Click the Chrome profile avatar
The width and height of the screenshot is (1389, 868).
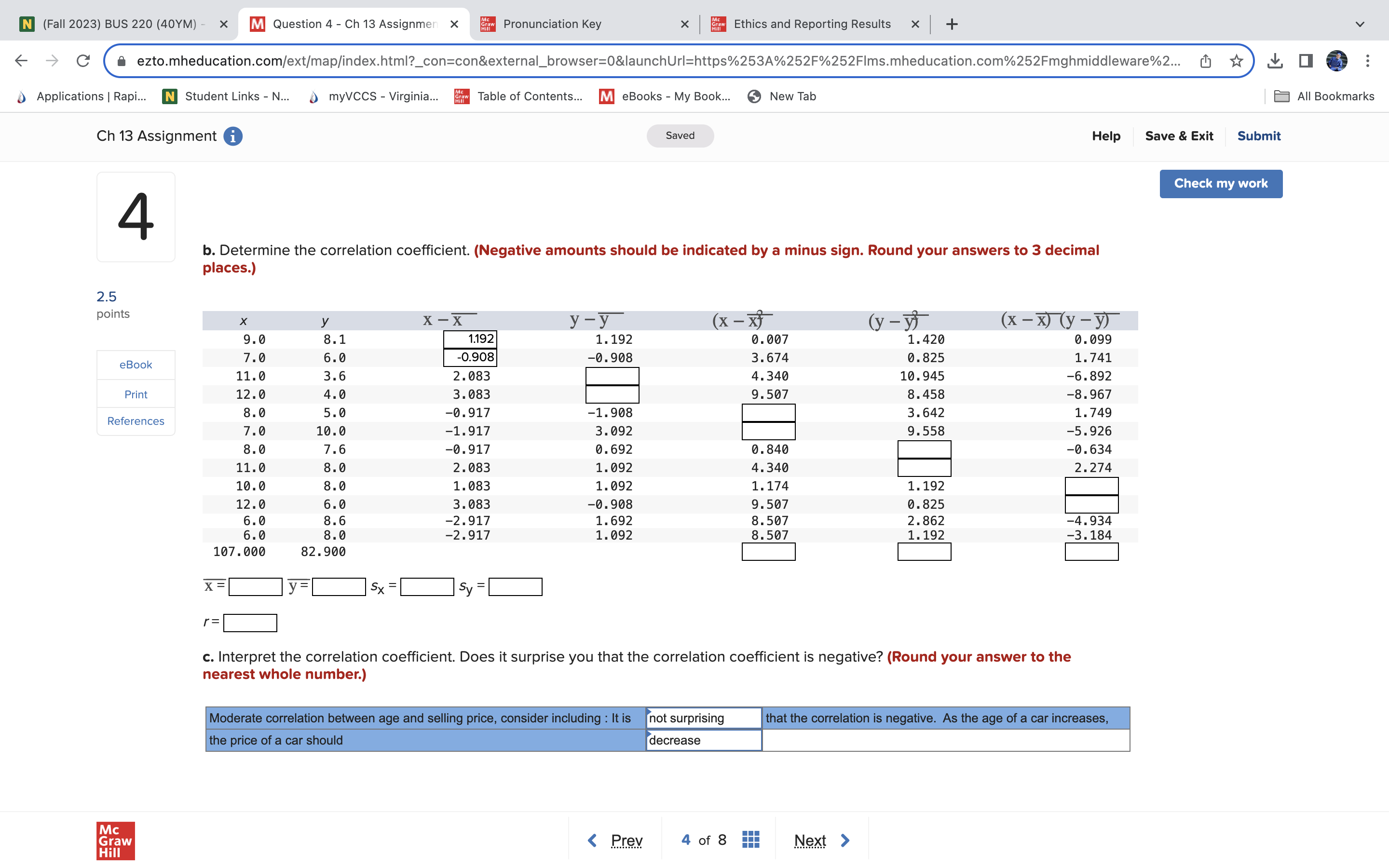pos(1337,60)
